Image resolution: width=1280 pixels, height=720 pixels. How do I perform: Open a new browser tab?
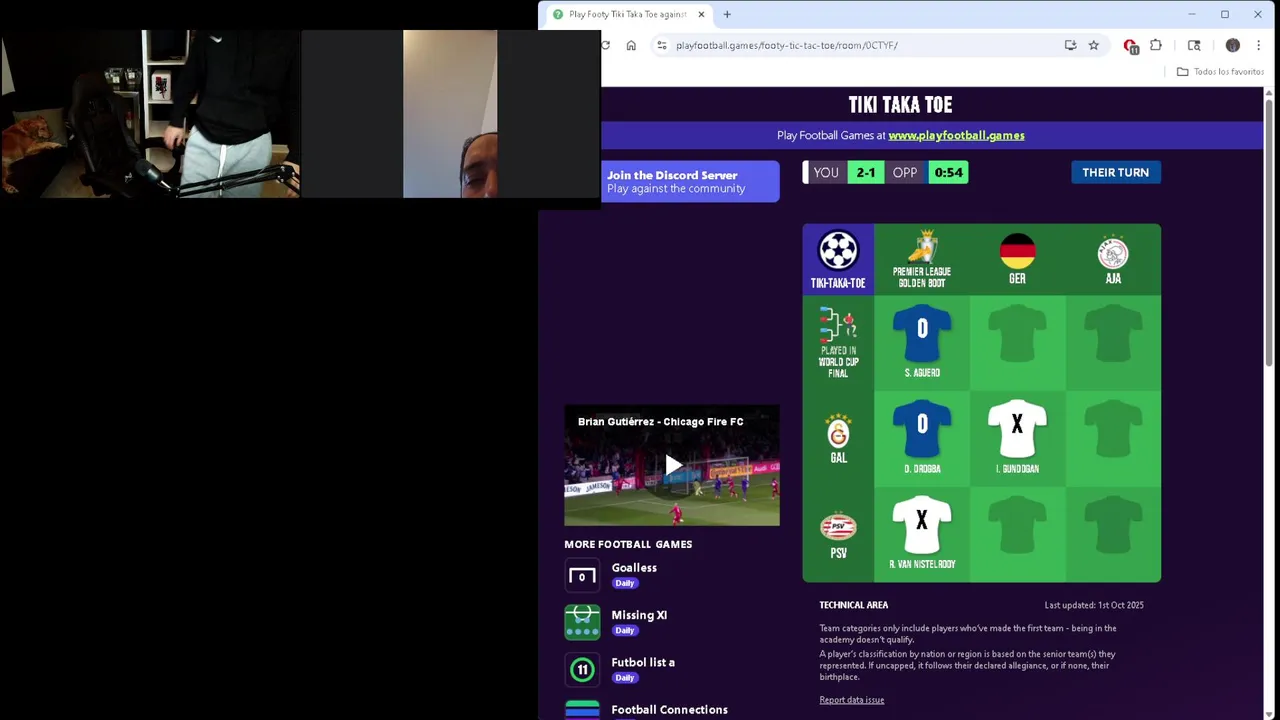[727, 14]
